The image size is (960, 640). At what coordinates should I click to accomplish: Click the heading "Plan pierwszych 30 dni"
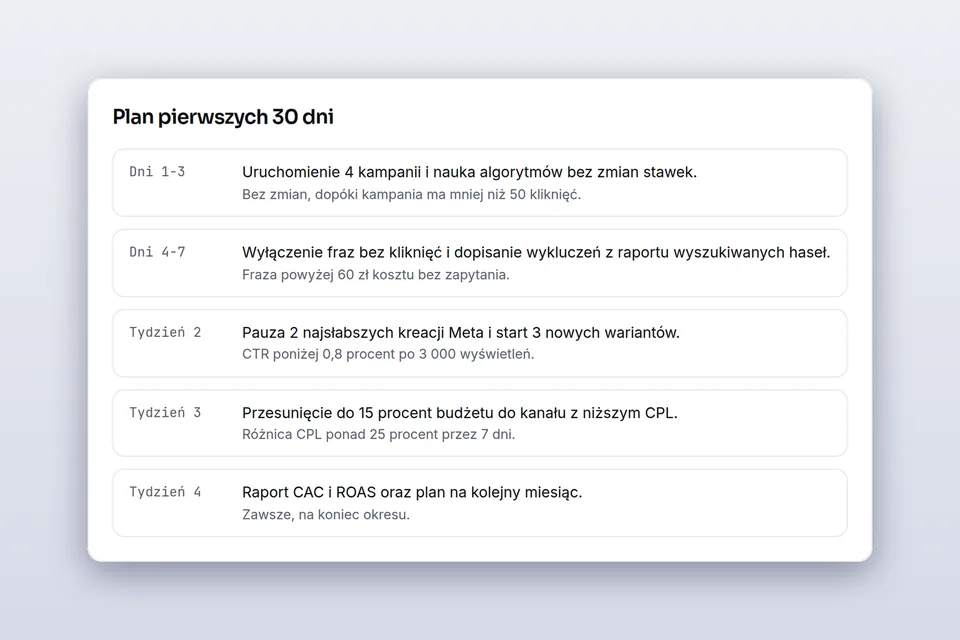[x=223, y=116]
